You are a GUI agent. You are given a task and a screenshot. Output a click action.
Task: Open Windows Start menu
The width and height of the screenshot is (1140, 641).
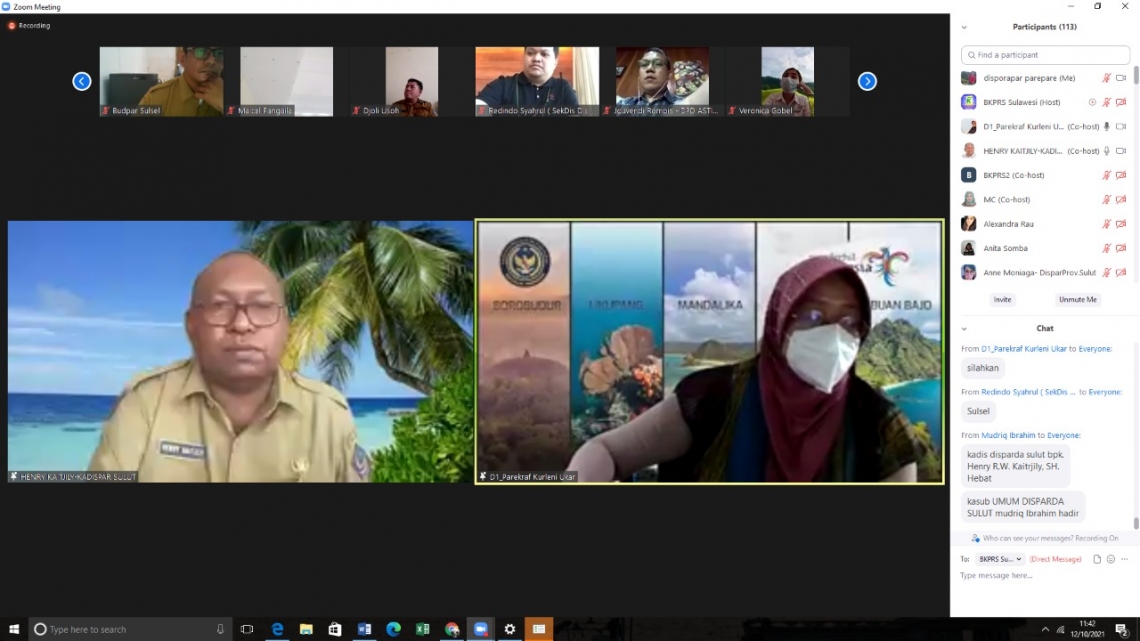click(x=14, y=629)
